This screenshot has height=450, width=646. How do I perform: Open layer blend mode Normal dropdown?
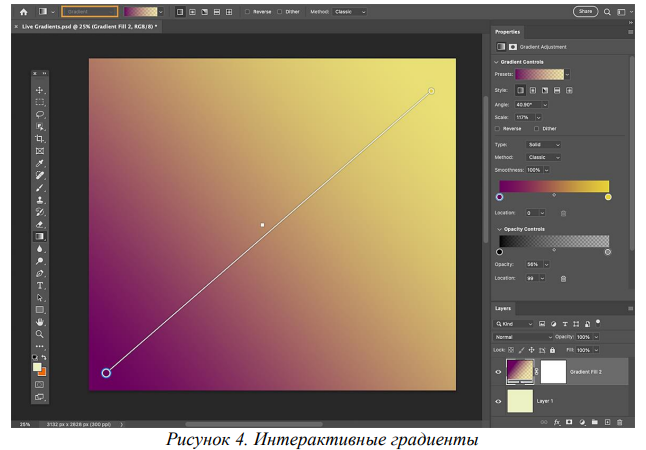pyautogui.click(x=523, y=337)
